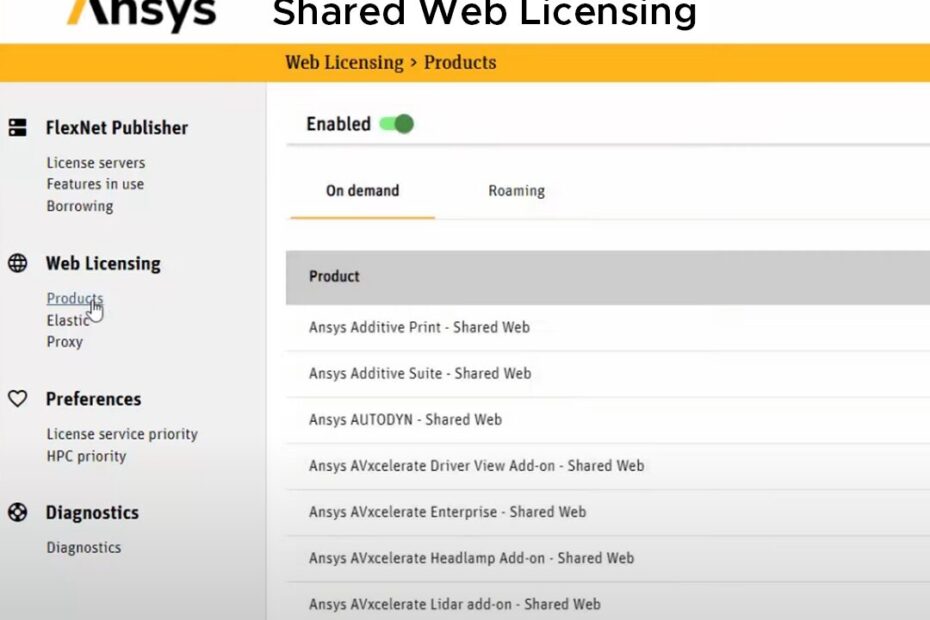
Task: Click the Diagnostics sidebar heading
Action: pos(93,512)
